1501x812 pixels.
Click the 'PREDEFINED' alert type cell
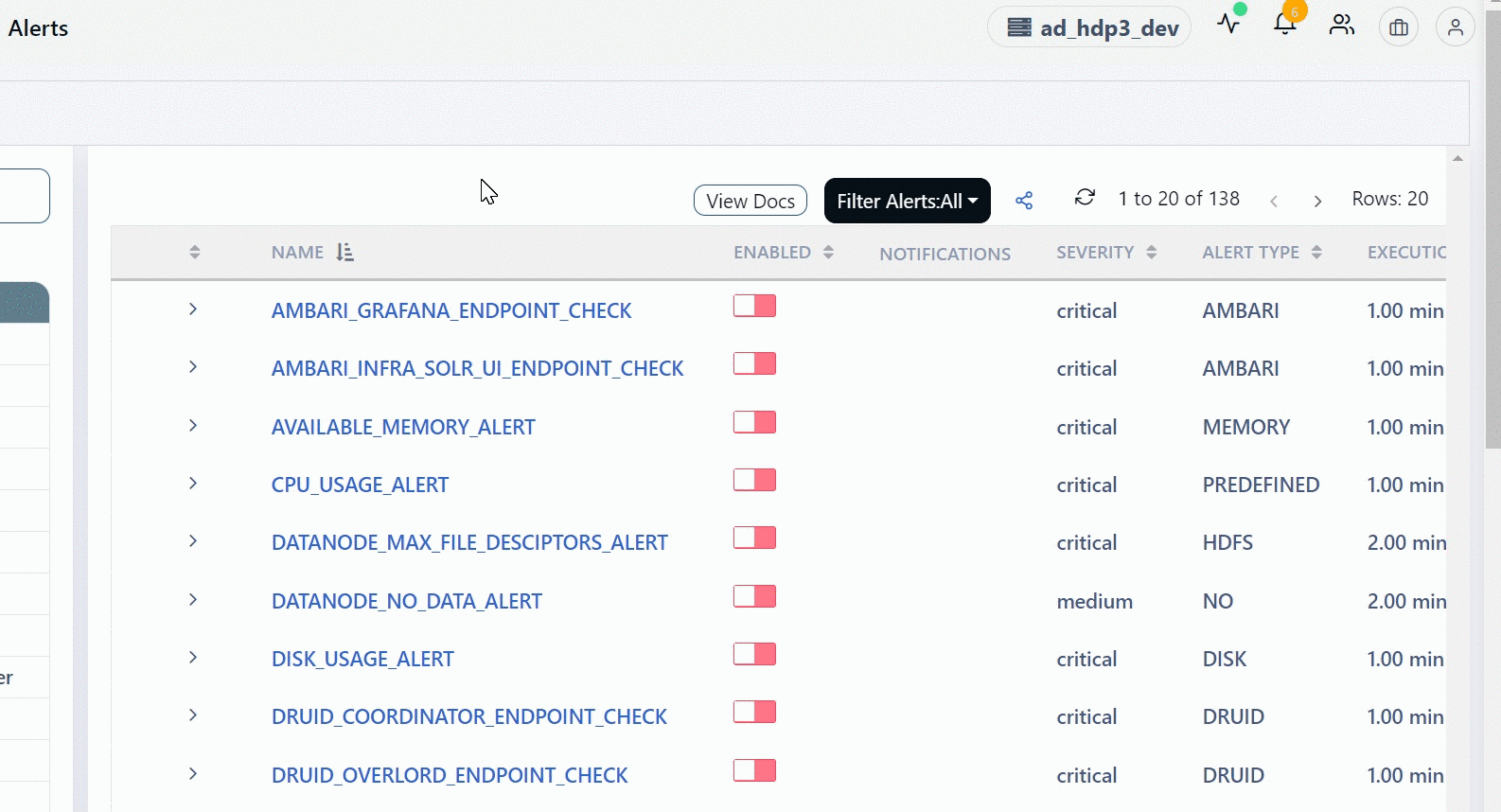click(1261, 485)
